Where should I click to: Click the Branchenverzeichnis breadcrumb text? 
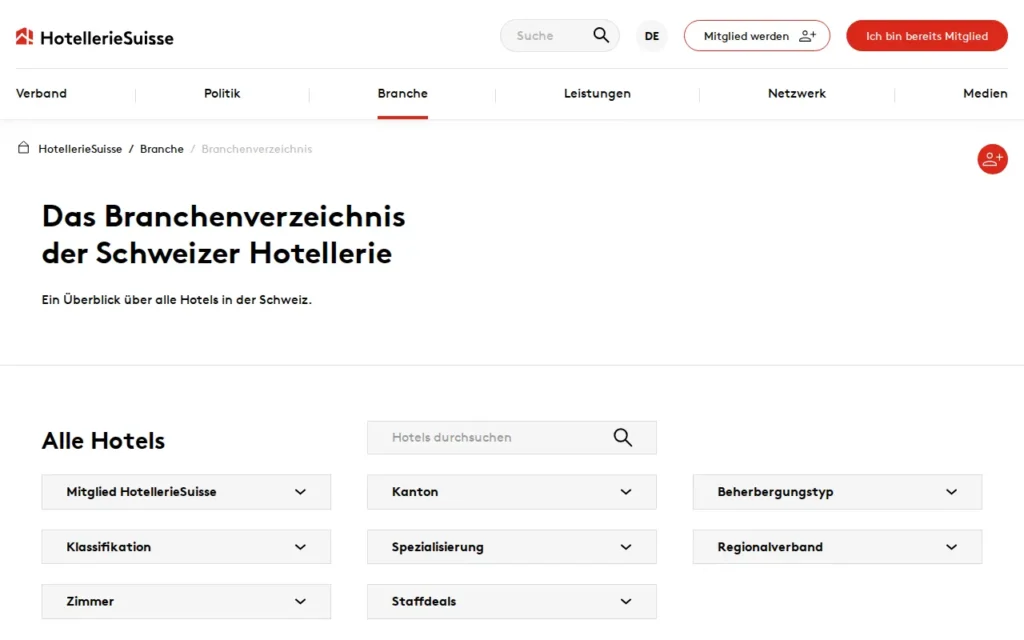pos(257,149)
